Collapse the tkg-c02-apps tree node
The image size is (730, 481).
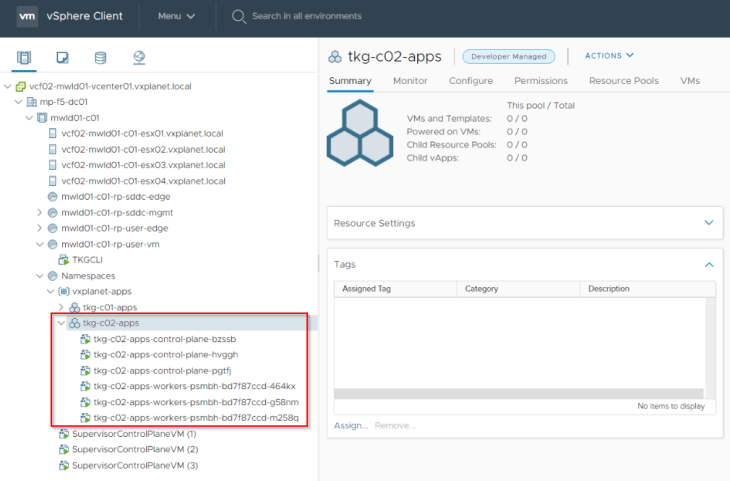click(61, 323)
